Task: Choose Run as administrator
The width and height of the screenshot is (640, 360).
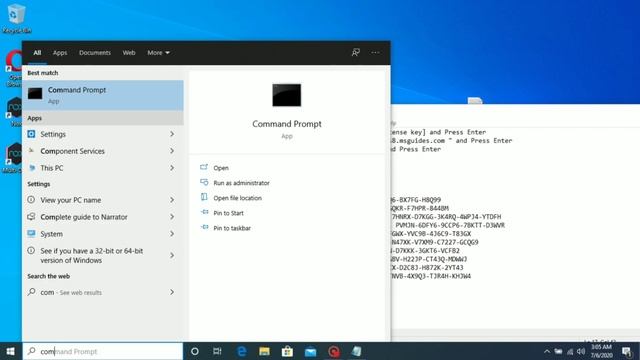Action: [x=241, y=183]
